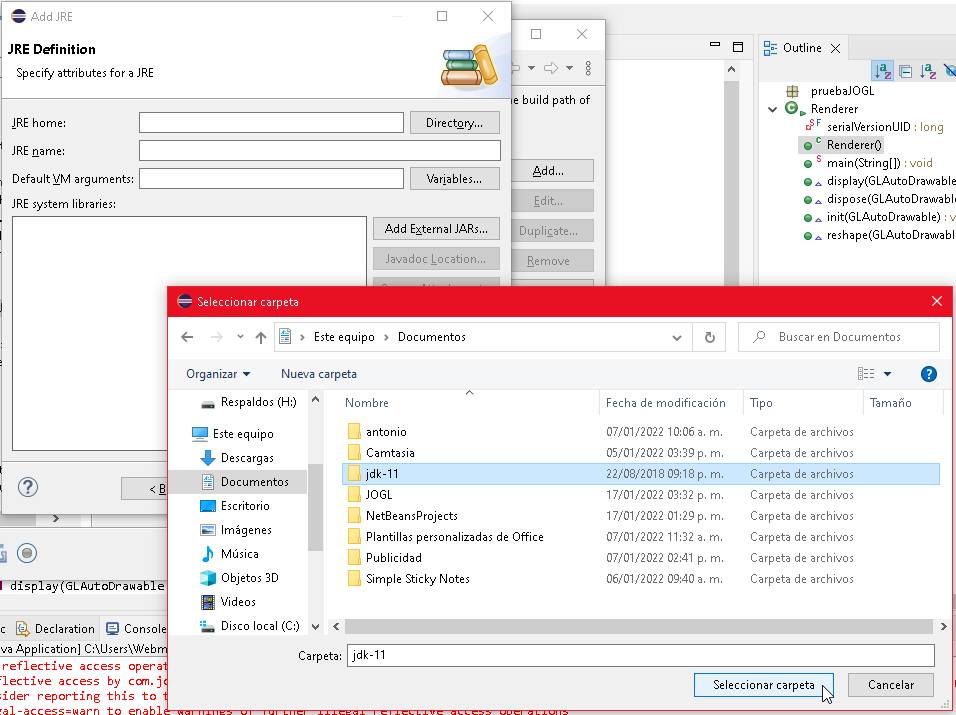Click navigation pane vertical scrollbar
The height and width of the screenshot is (715, 956).
pos(315,508)
